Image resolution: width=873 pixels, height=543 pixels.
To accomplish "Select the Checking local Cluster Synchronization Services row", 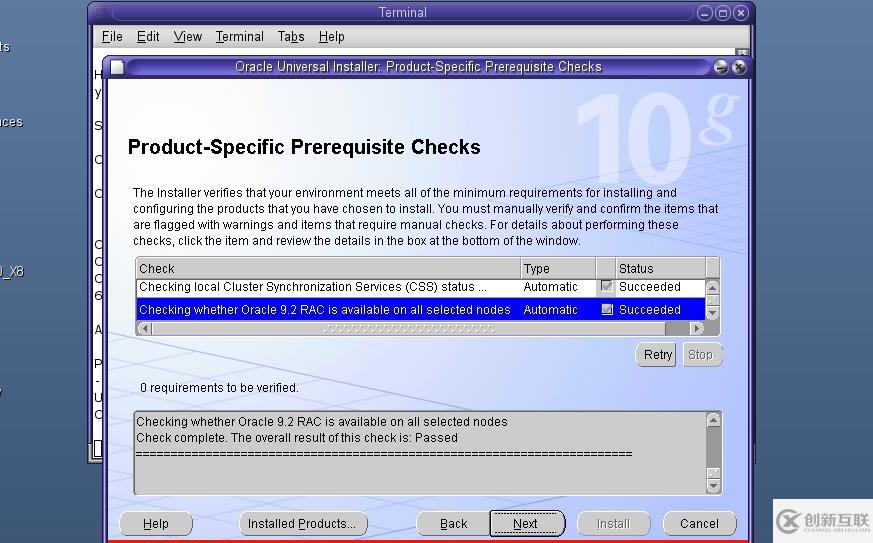I will [x=420, y=287].
